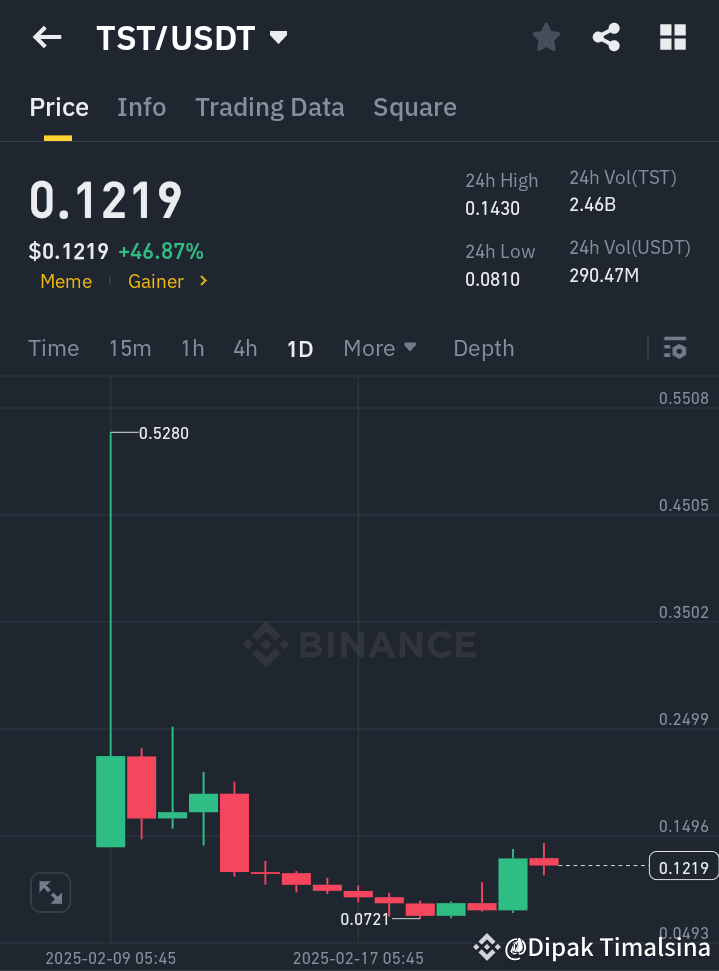The height and width of the screenshot is (971, 719).
Task: Open chart settings via the indicator icon
Action: point(675,348)
